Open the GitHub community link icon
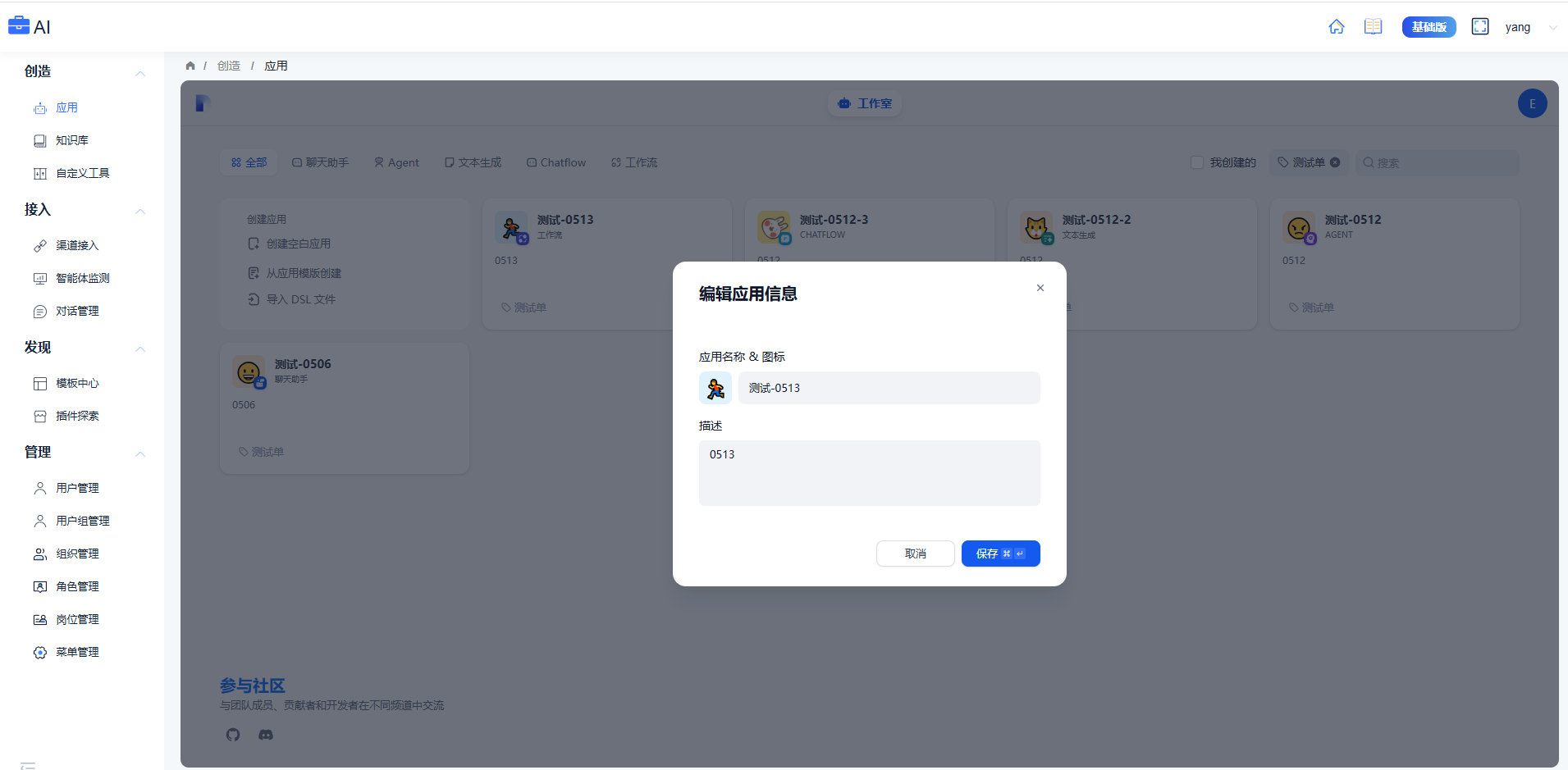Image resolution: width=1568 pixels, height=770 pixels. 233,735
